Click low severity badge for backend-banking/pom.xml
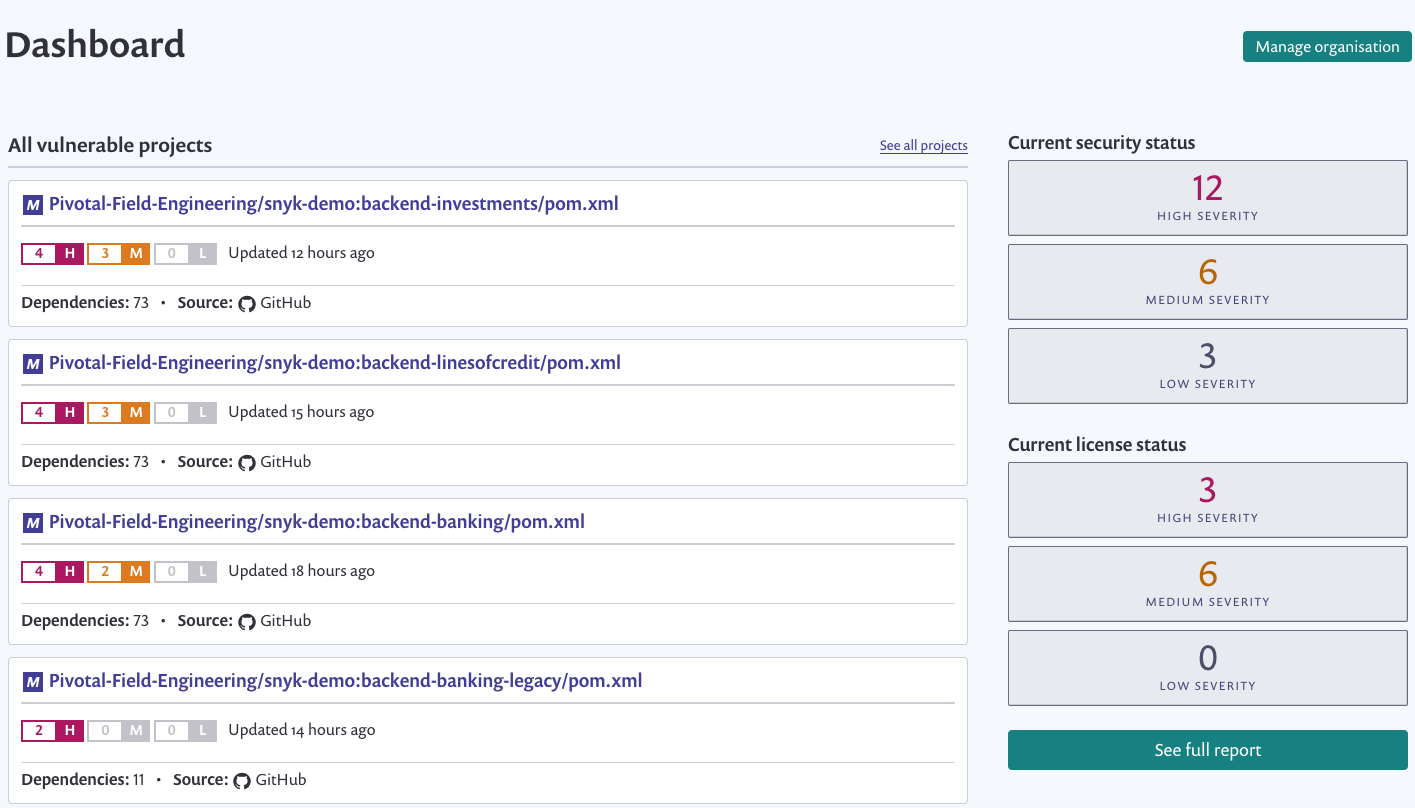 (185, 572)
